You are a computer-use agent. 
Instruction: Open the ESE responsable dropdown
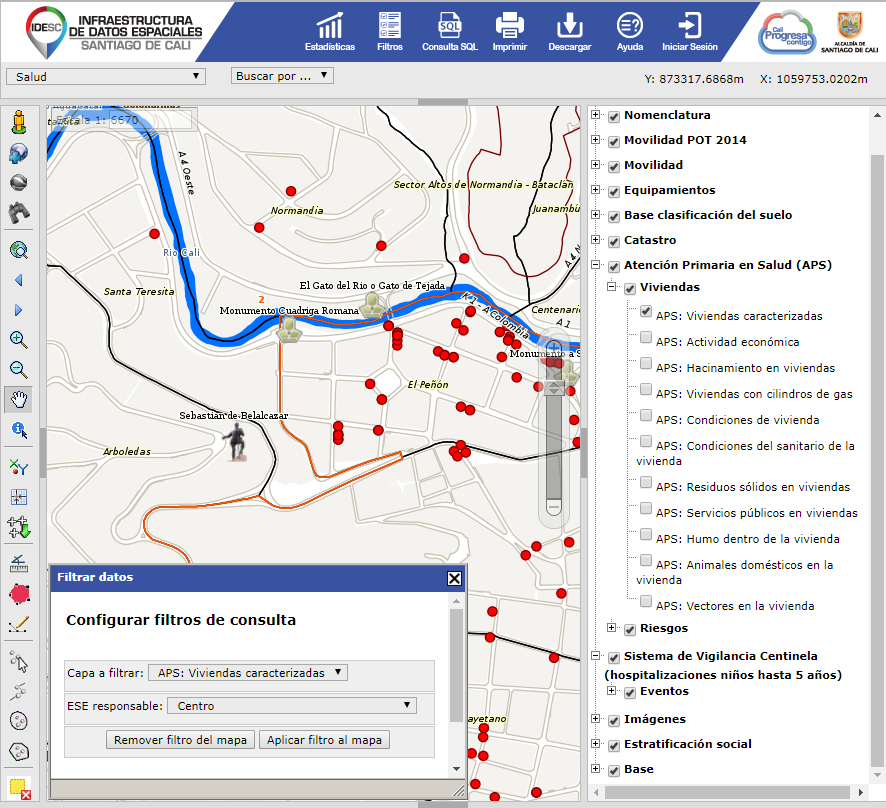291,703
